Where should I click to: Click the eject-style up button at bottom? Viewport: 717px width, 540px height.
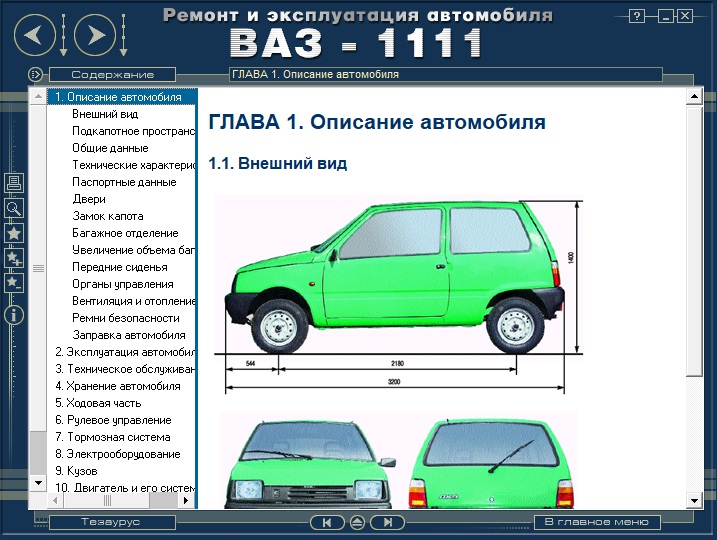358,522
